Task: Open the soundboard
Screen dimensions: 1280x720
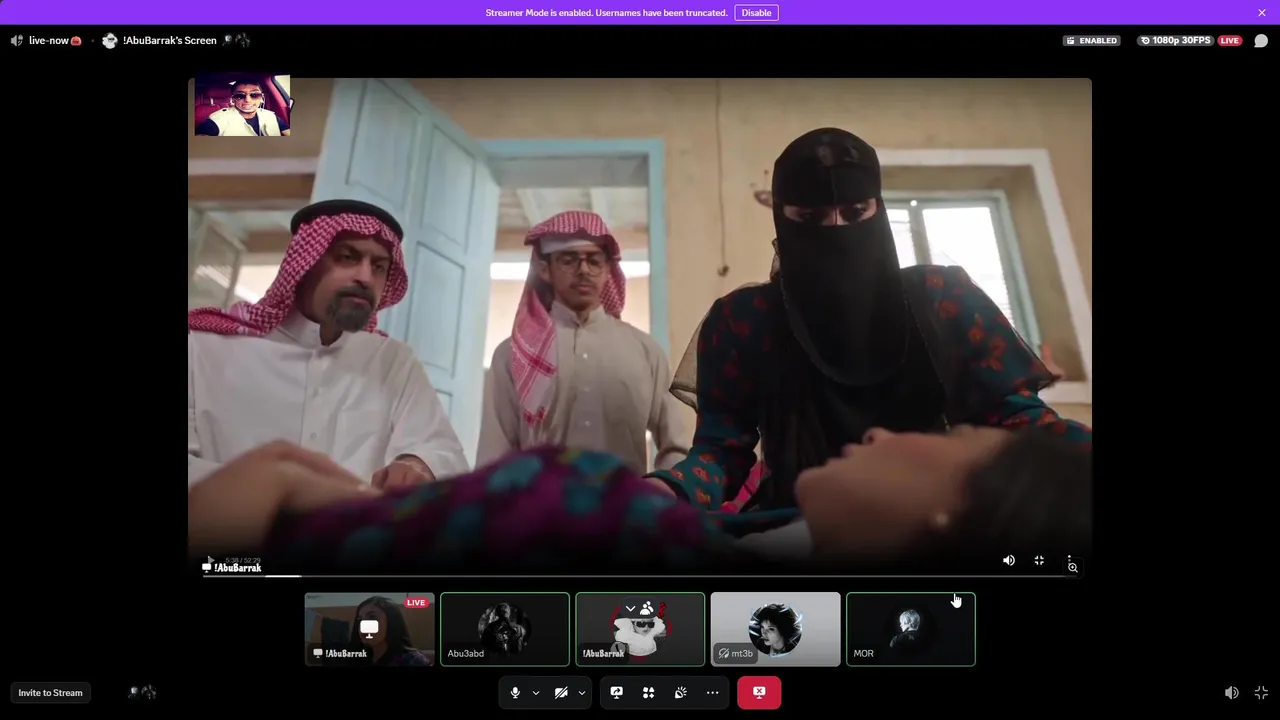Action: tap(680, 693)
